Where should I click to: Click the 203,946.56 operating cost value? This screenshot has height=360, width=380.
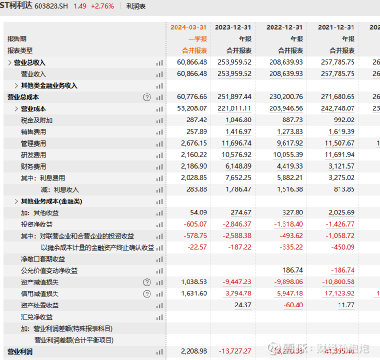(286, 109)
